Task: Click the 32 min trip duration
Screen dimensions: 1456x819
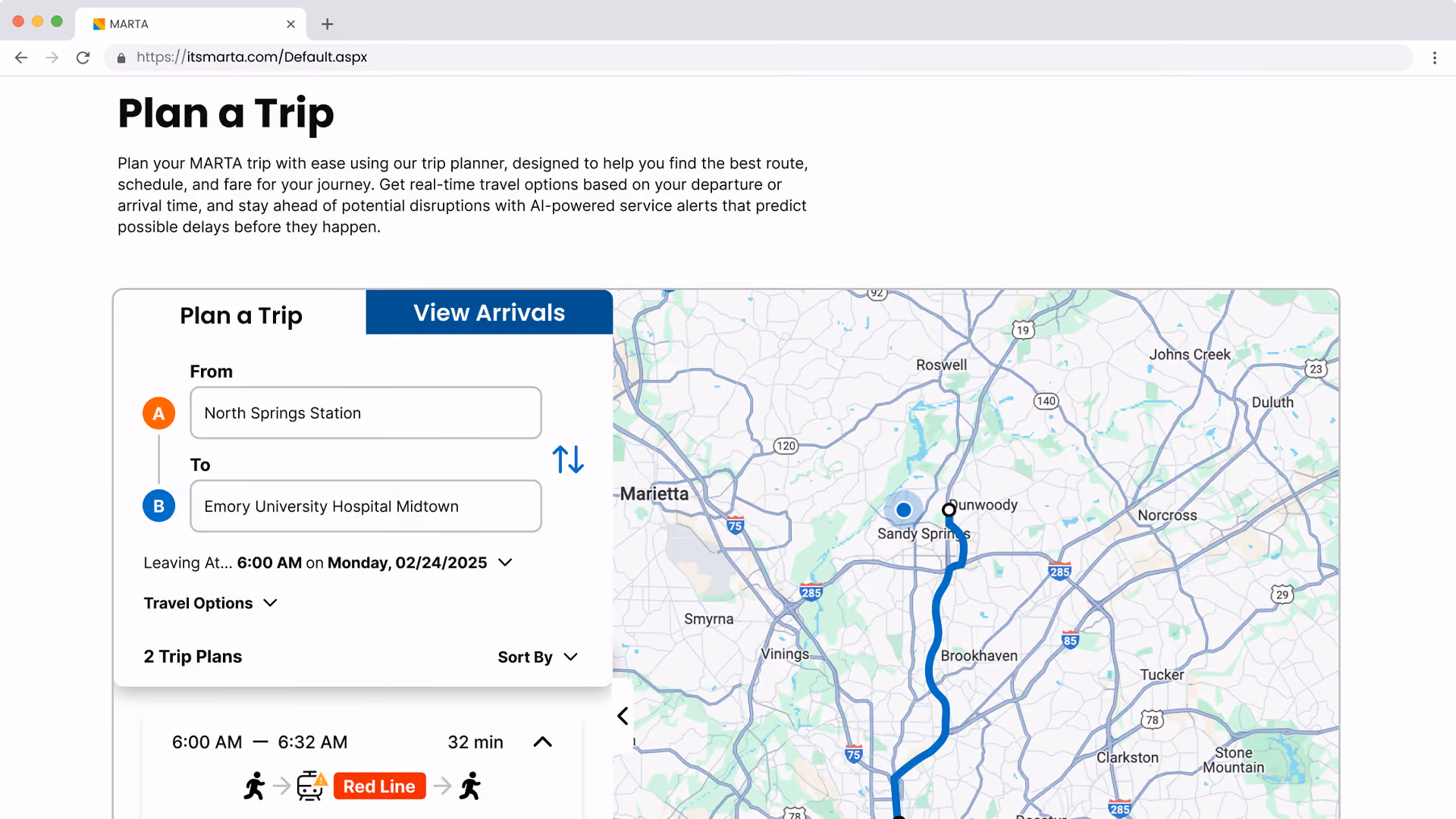Action: click(x=475, y=742)
